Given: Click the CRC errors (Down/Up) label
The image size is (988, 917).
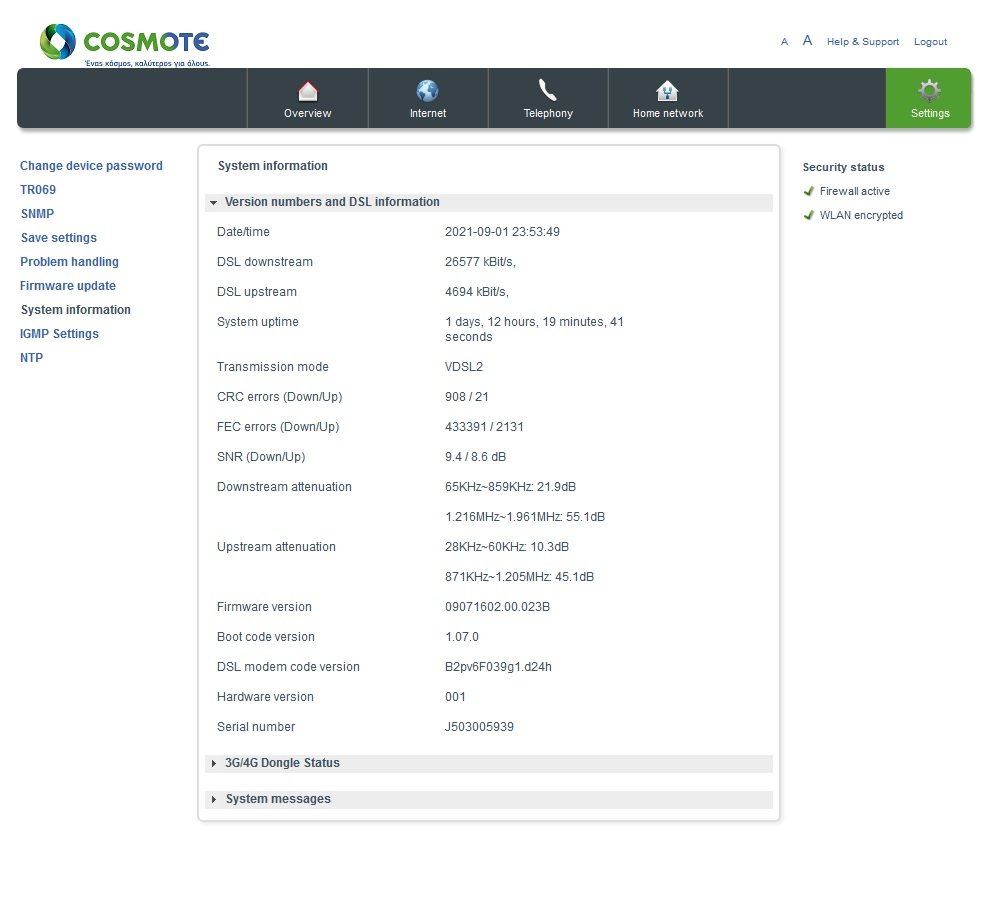Looking at the screenshot, I should [279, 397].
